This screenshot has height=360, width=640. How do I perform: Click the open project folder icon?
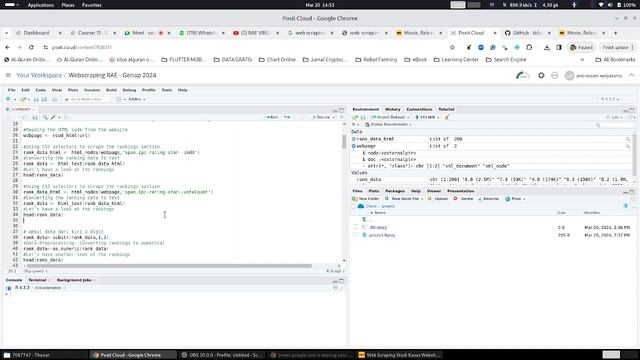tap(23, 99)
